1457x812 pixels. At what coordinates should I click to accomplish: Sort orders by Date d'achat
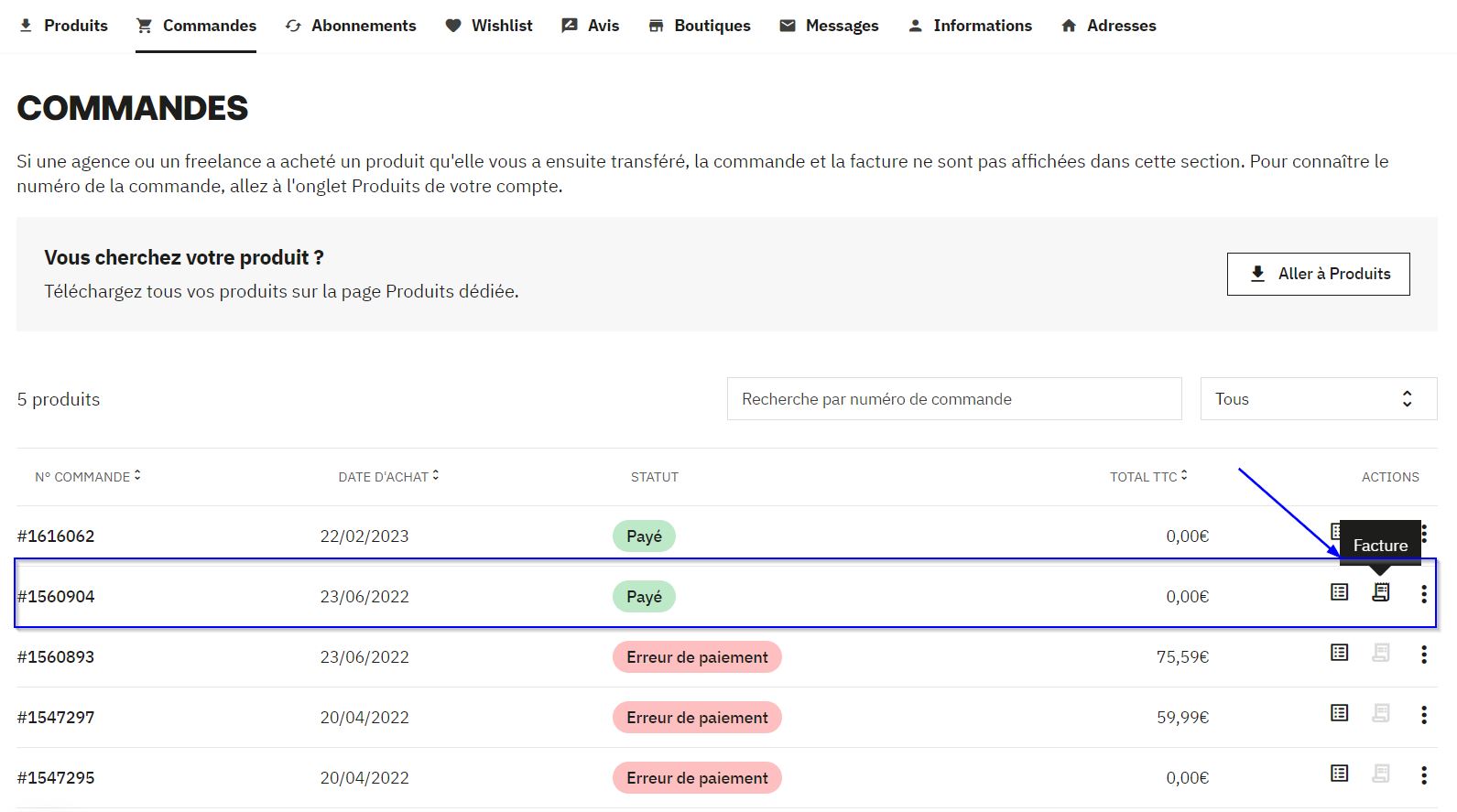click(388, 477)
